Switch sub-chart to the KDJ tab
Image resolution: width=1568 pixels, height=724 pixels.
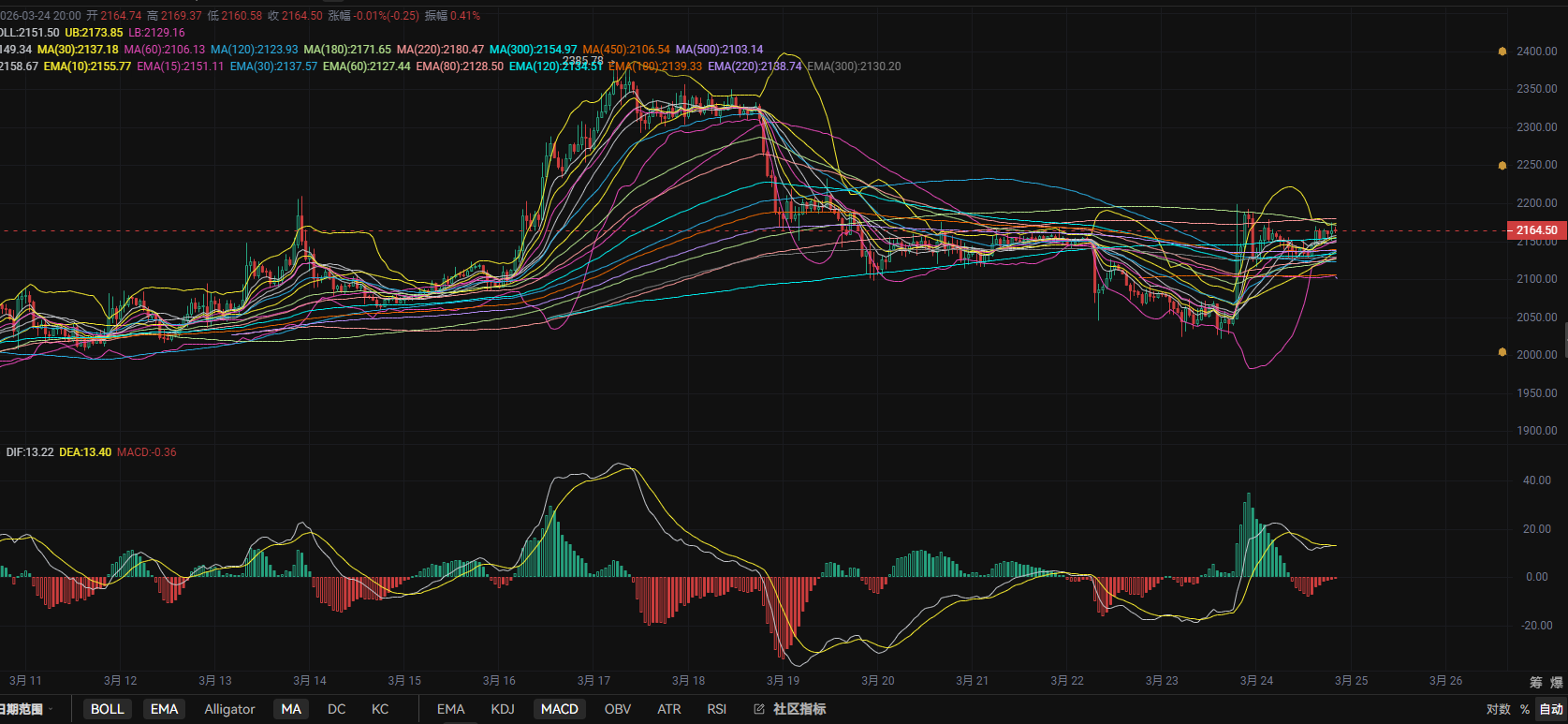coord(503,709)
